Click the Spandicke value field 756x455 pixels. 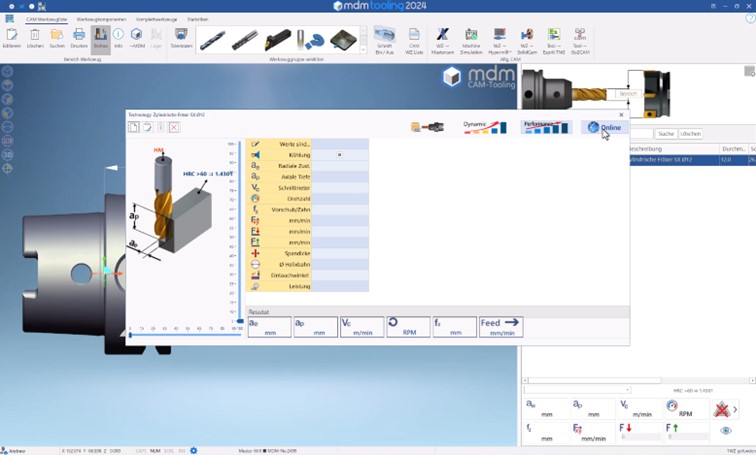[x=340, y=254]
